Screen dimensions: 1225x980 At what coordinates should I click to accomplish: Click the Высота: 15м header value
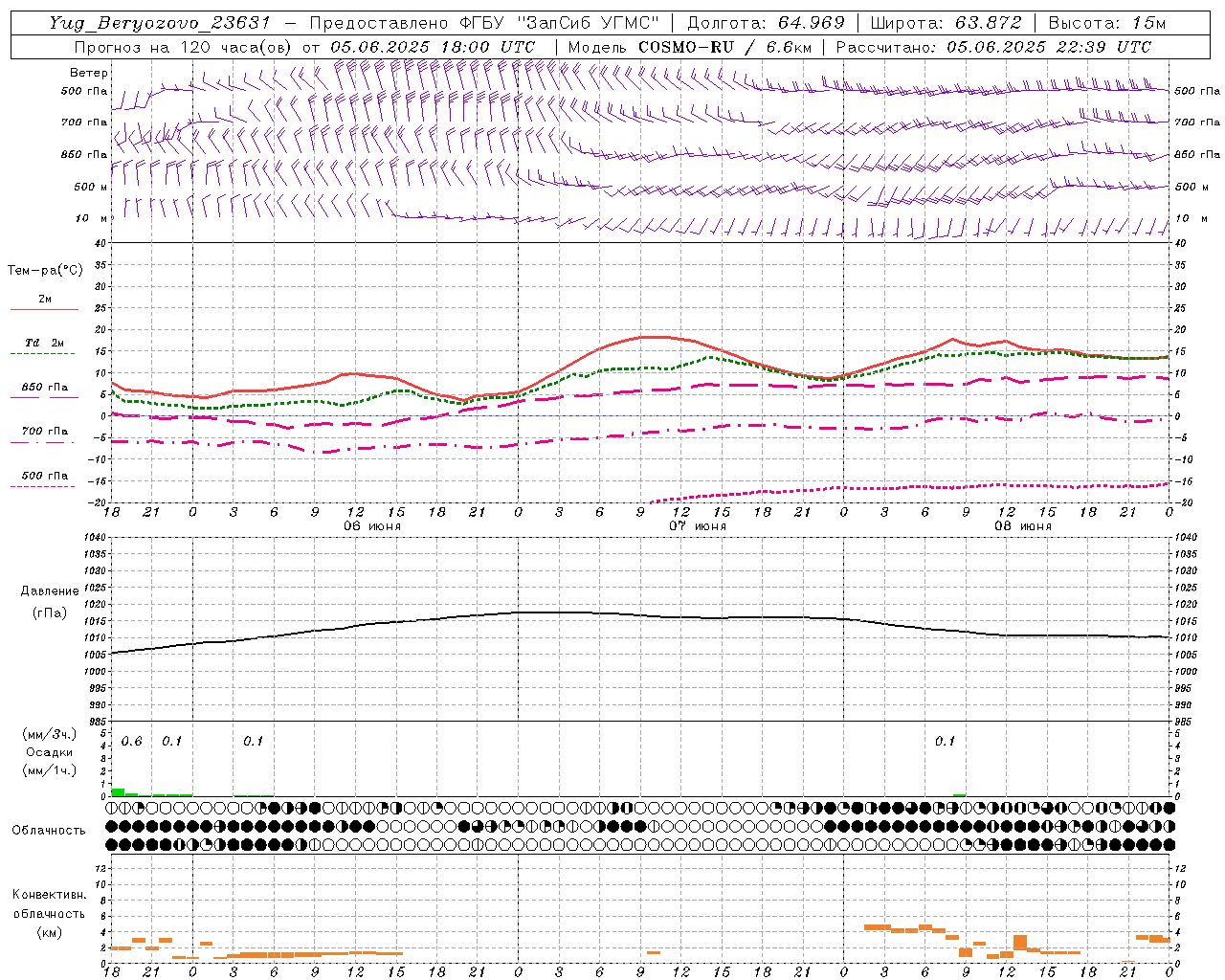click(x=1107, y=23)
